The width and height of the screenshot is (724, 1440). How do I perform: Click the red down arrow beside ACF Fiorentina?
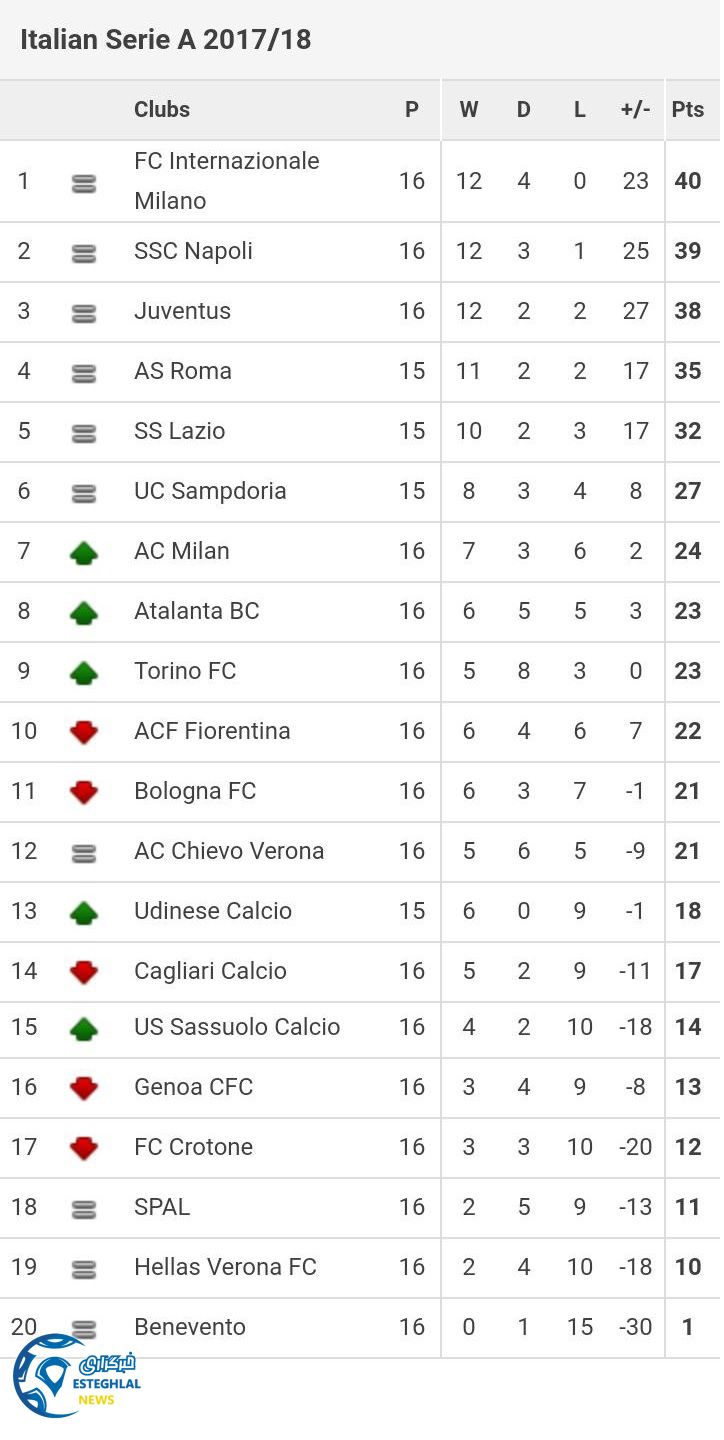(84, 732)
